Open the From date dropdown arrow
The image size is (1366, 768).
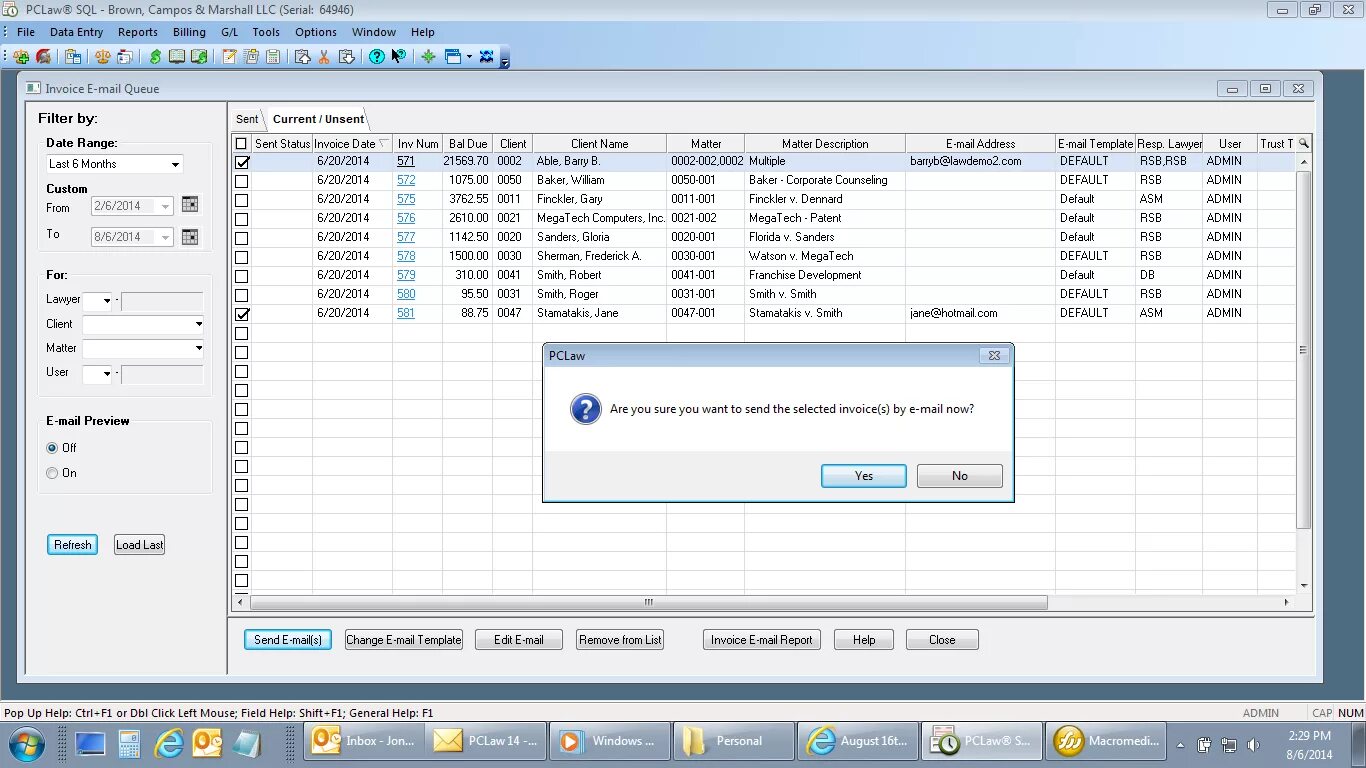[165, 207]
